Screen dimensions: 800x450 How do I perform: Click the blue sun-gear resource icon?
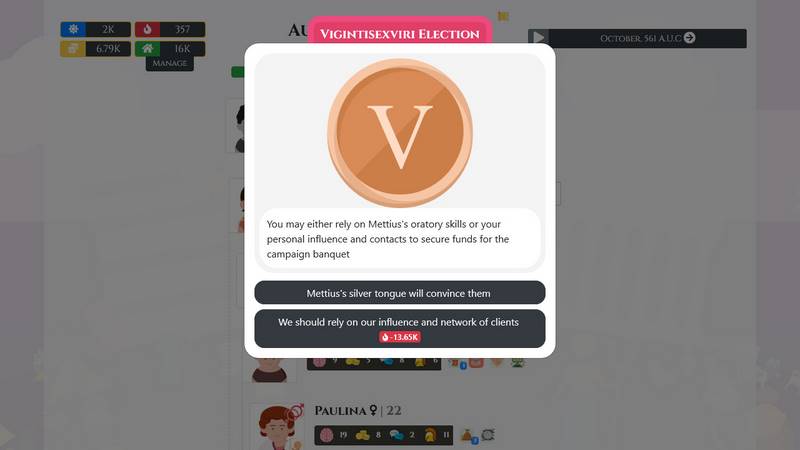73,29
